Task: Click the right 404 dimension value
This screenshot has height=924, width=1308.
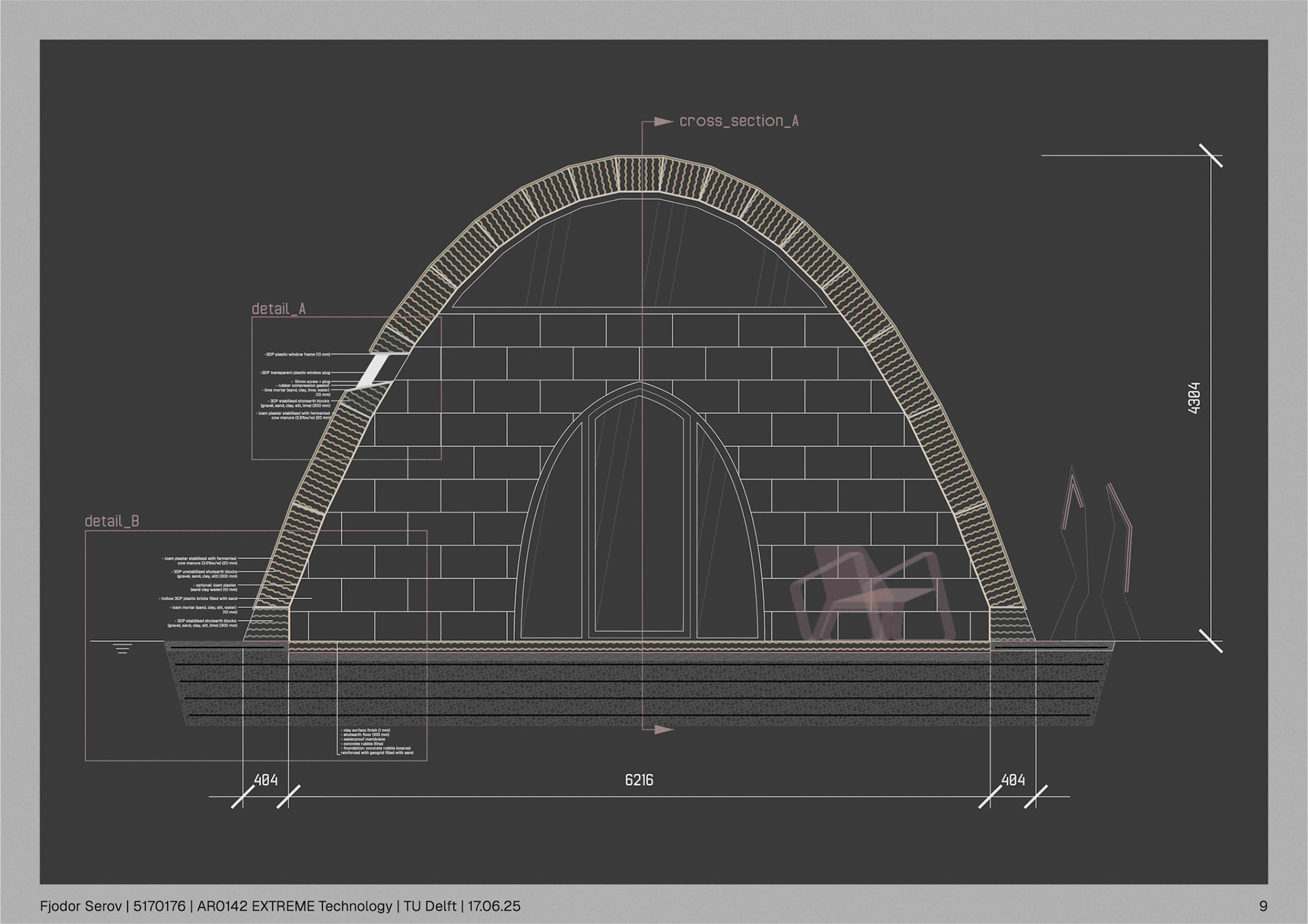Action: point(1013,780)
